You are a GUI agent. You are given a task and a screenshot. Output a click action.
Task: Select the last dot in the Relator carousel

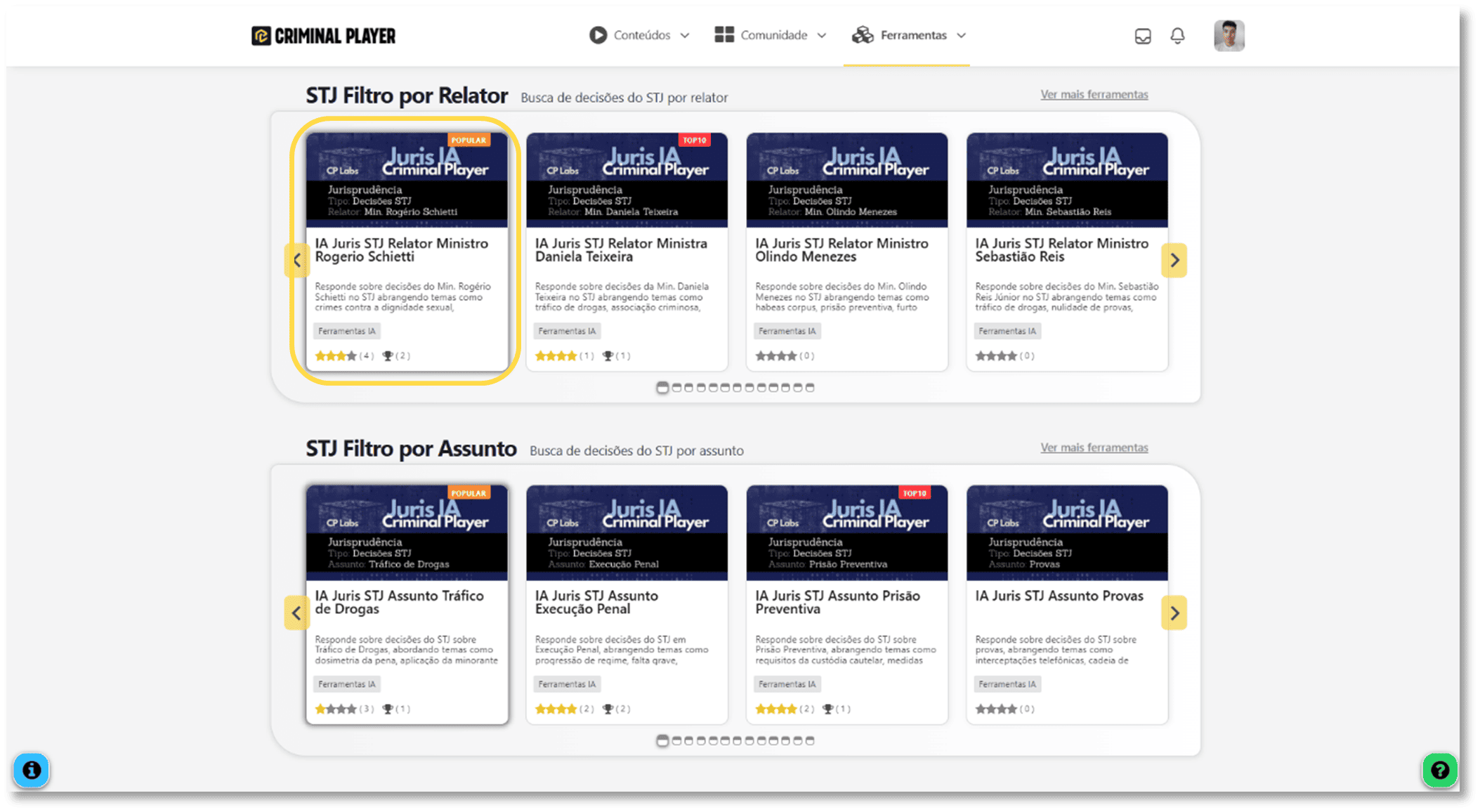point(810,388)
